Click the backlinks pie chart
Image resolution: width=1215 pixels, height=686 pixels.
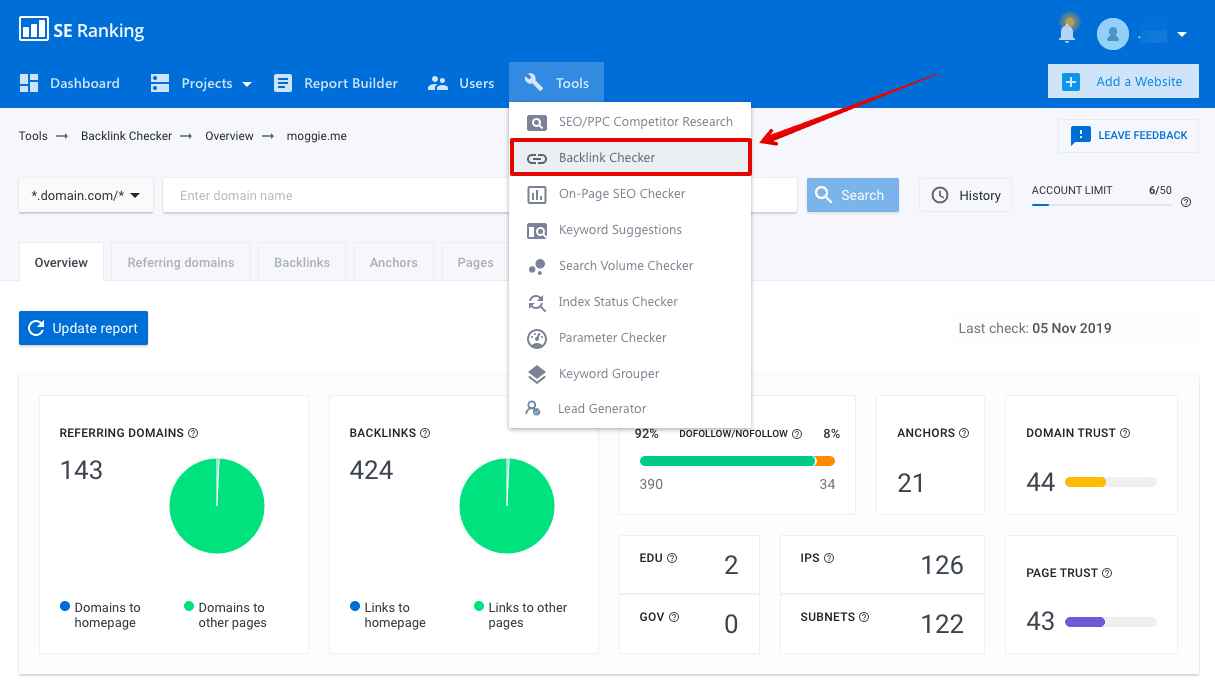507,506
